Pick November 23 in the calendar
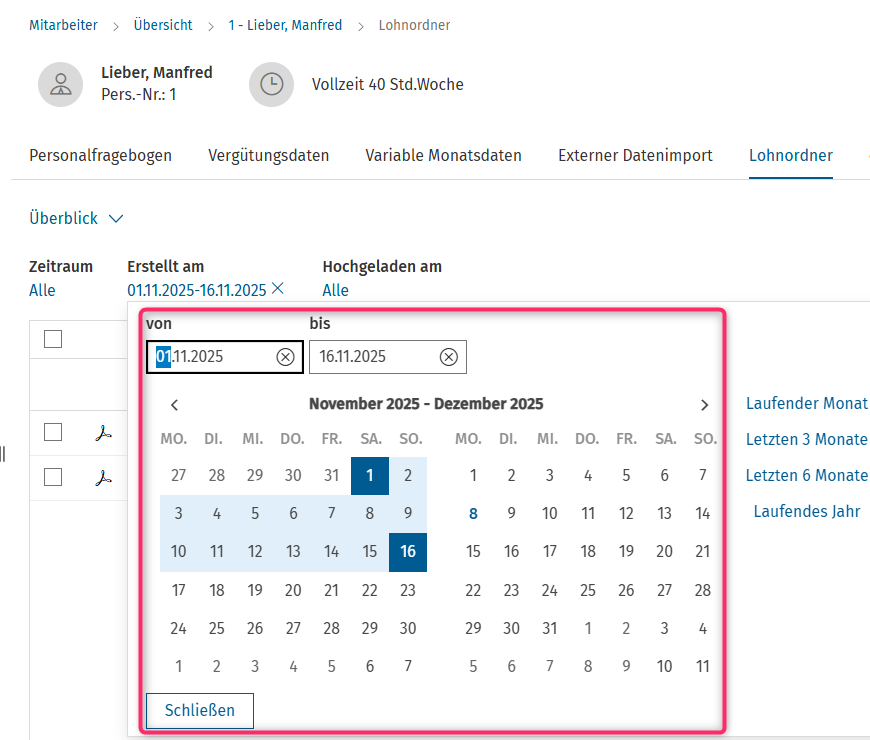870x740 pixels. [408, 590]
